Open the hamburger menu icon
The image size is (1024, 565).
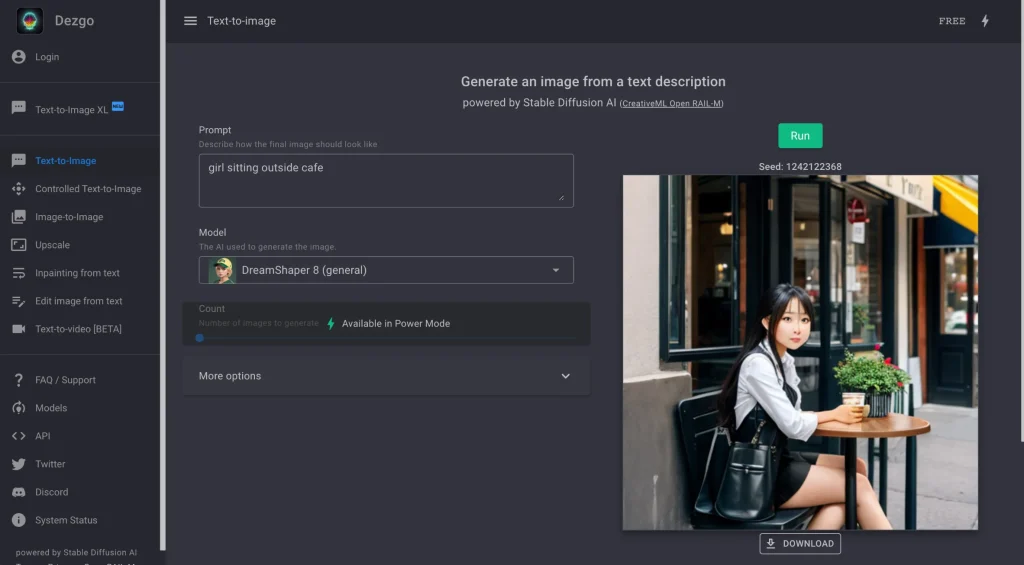click(190, 21)
